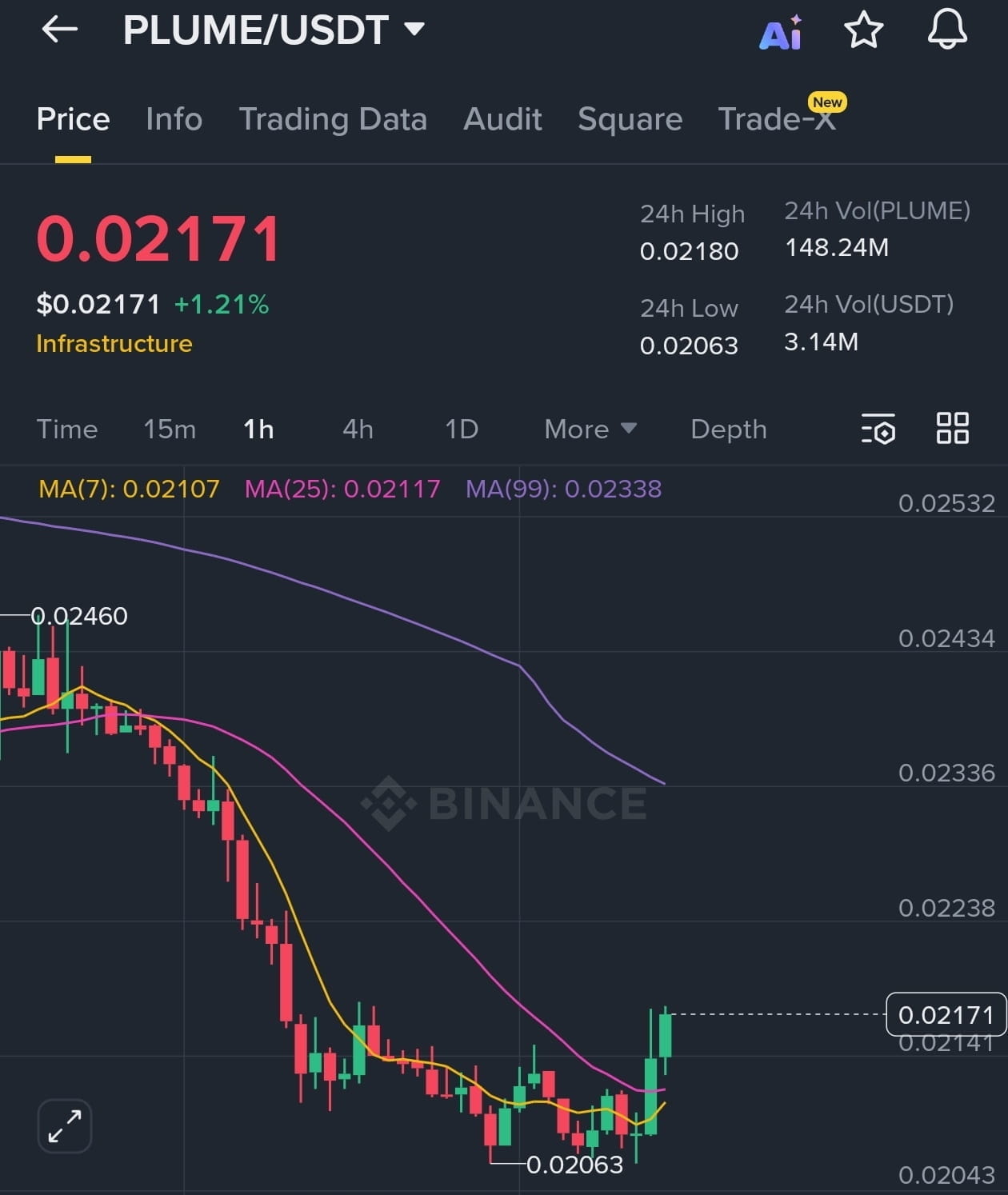Select the Price tab
Image resolution: width=1008 pixels, height=1195 pixels.
tap(73, 119)
